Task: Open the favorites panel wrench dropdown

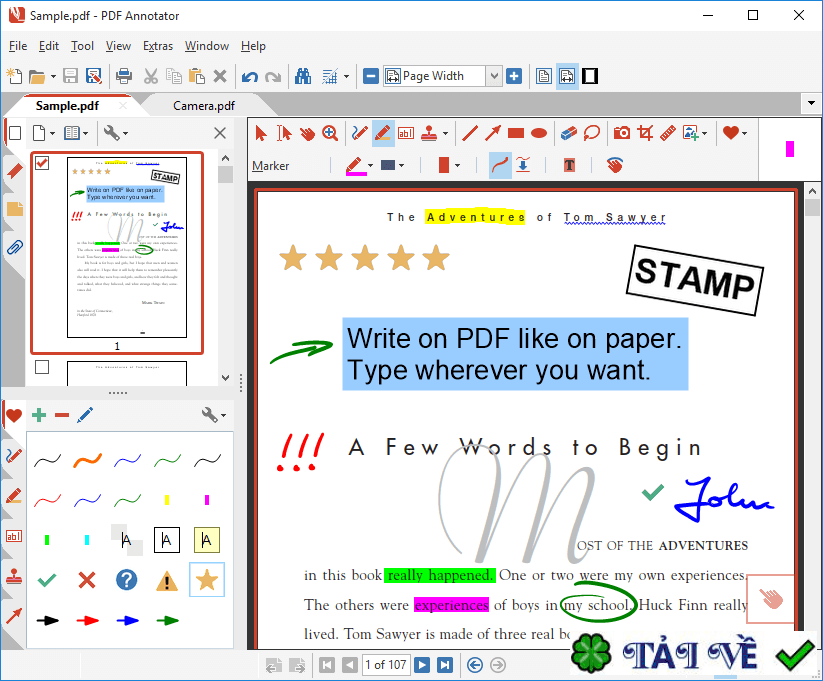Action: tap(214, 415)
